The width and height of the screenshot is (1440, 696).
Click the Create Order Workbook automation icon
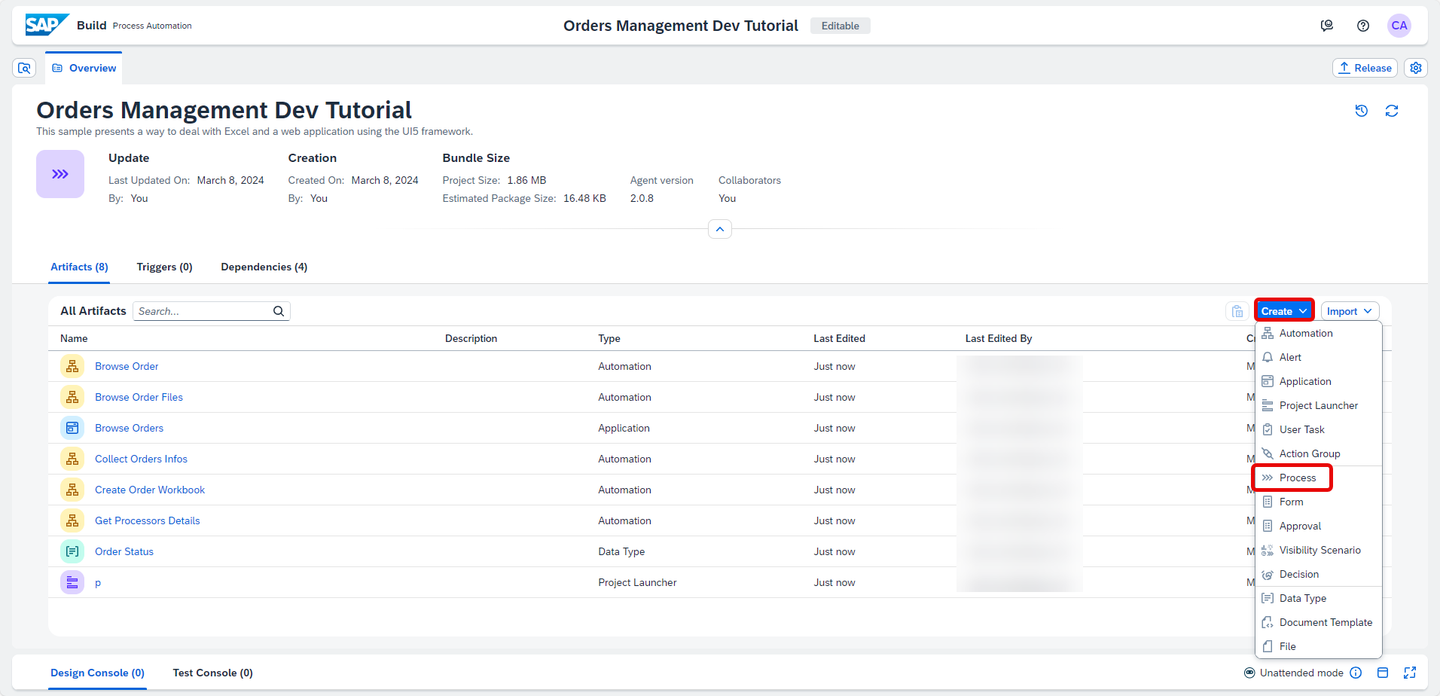(x=72, y=490)
